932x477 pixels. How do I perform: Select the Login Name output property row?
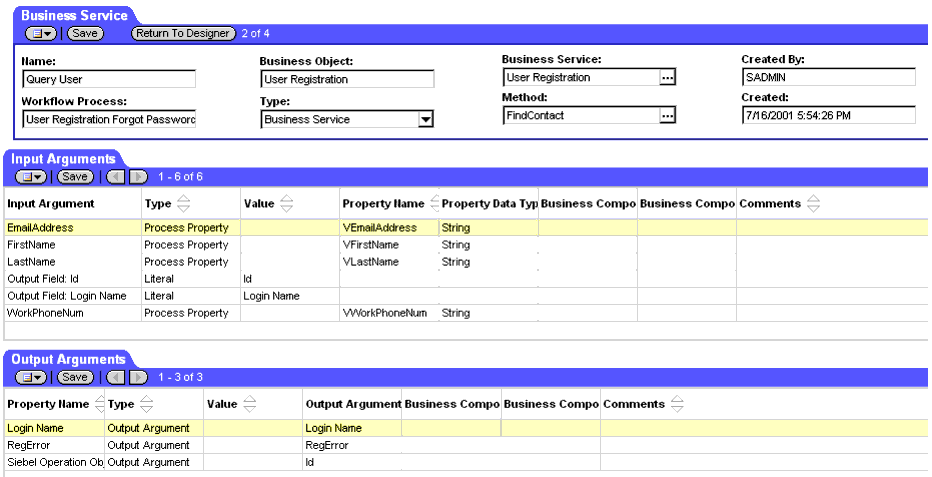[466, 428]
